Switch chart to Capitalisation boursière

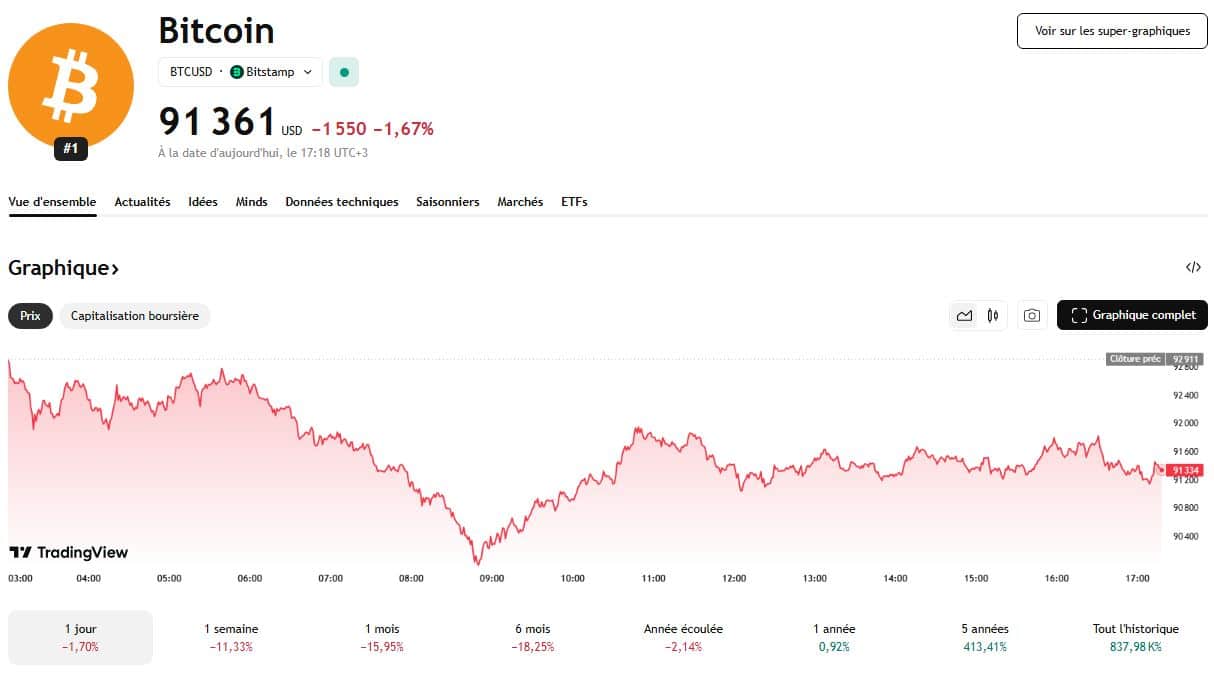point(135,316)
